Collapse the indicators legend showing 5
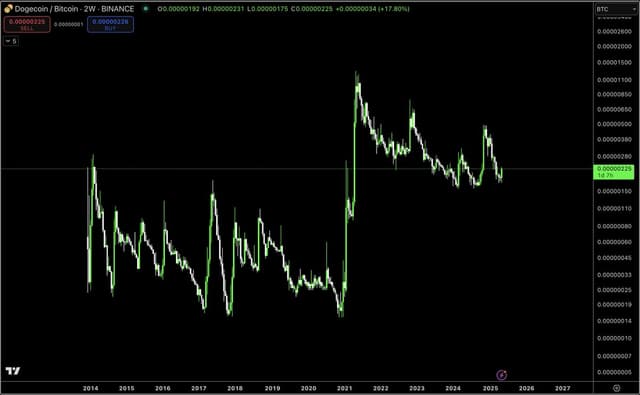 pyautogui.click(x=11, y=41)
